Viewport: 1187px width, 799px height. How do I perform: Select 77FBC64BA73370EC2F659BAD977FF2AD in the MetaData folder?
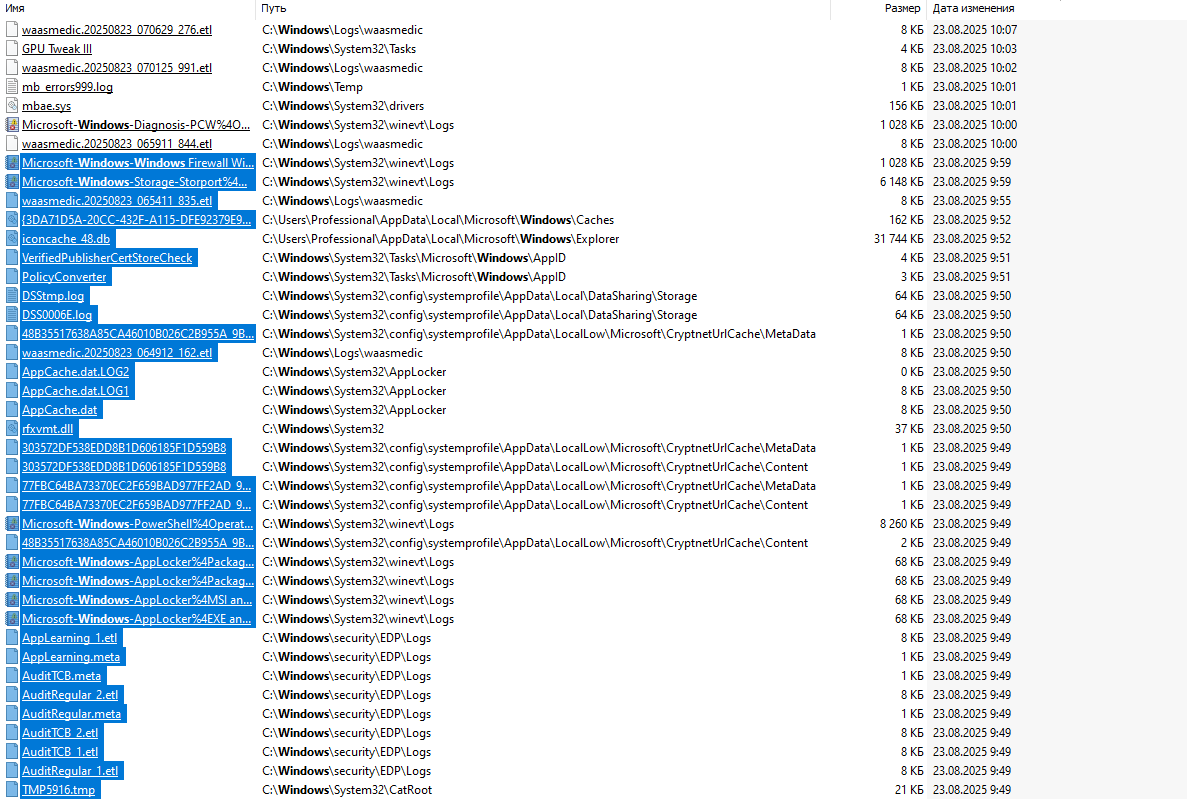136,485
